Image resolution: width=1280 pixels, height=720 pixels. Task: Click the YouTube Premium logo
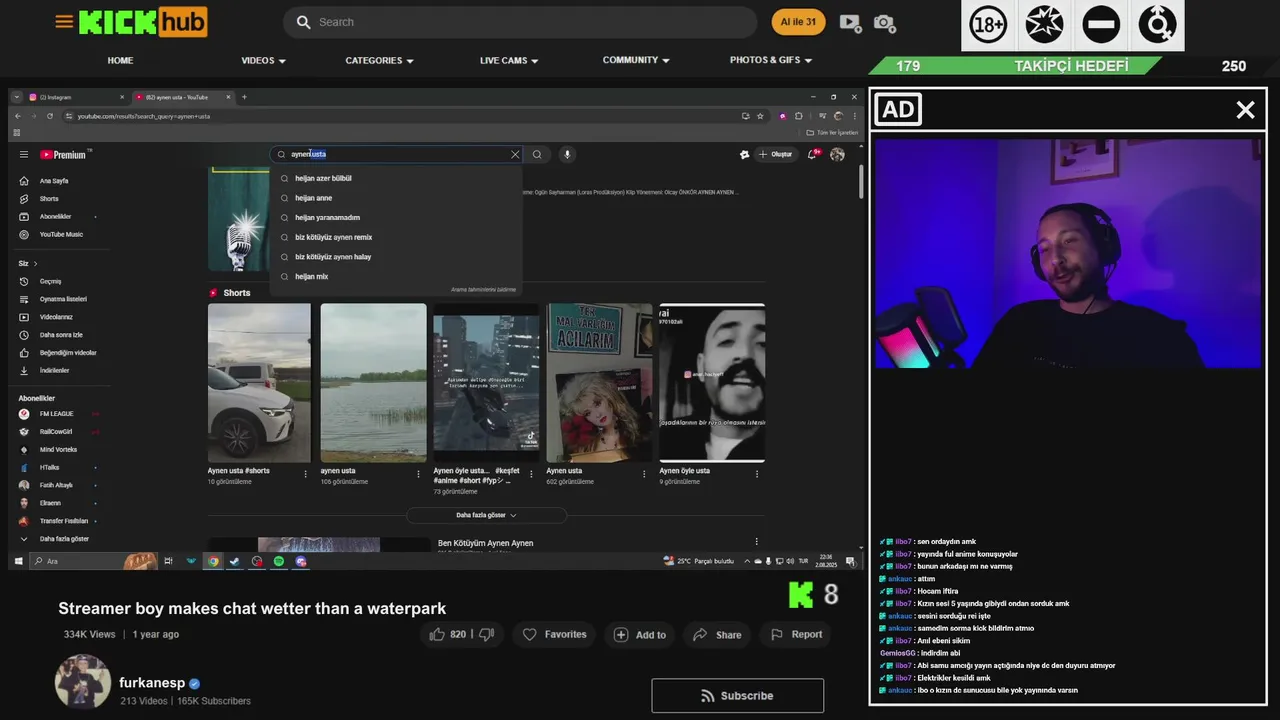coord(65,154)
